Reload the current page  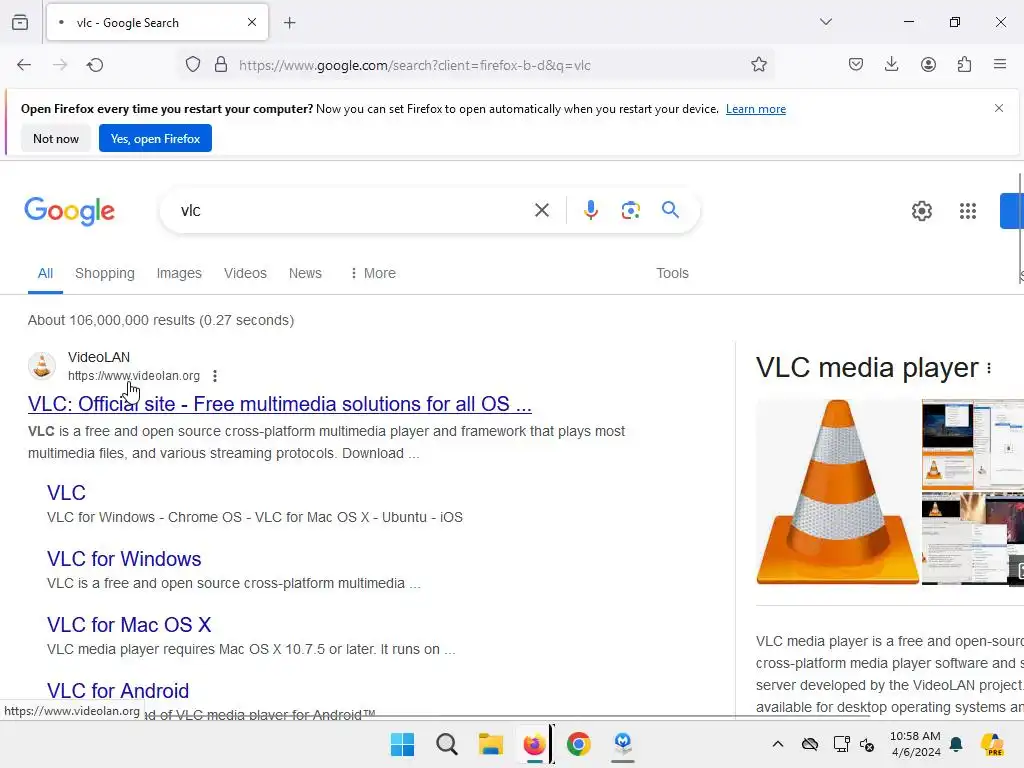tap(95, 65)
